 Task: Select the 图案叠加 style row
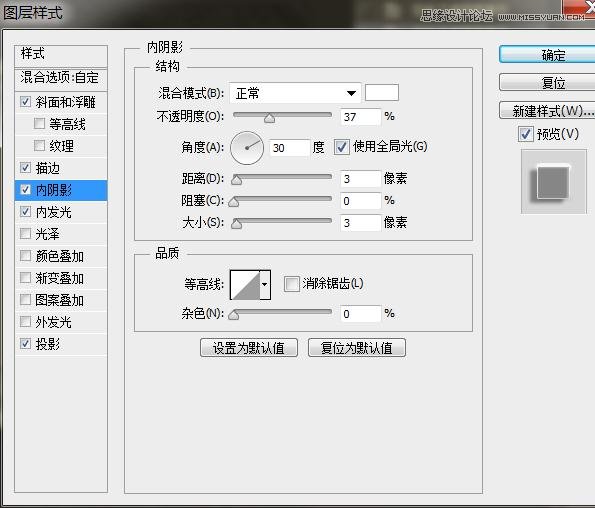point(61,299)
